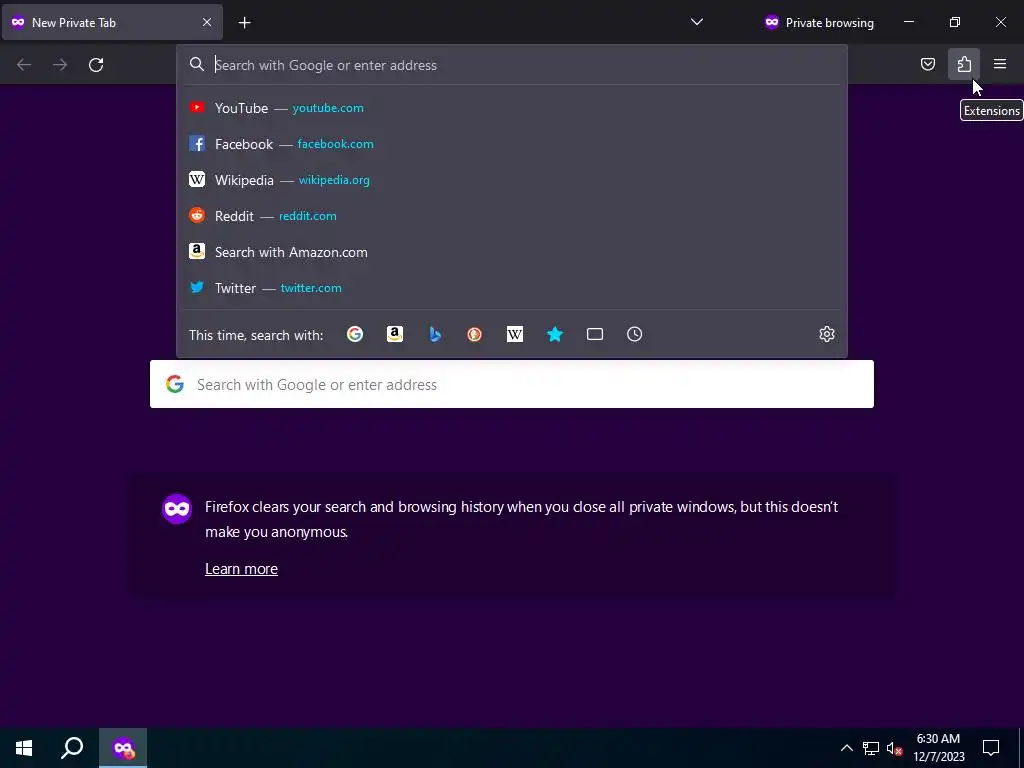Close the New Private Tab
Viewport: 1024px width, 768px height.
207,22
